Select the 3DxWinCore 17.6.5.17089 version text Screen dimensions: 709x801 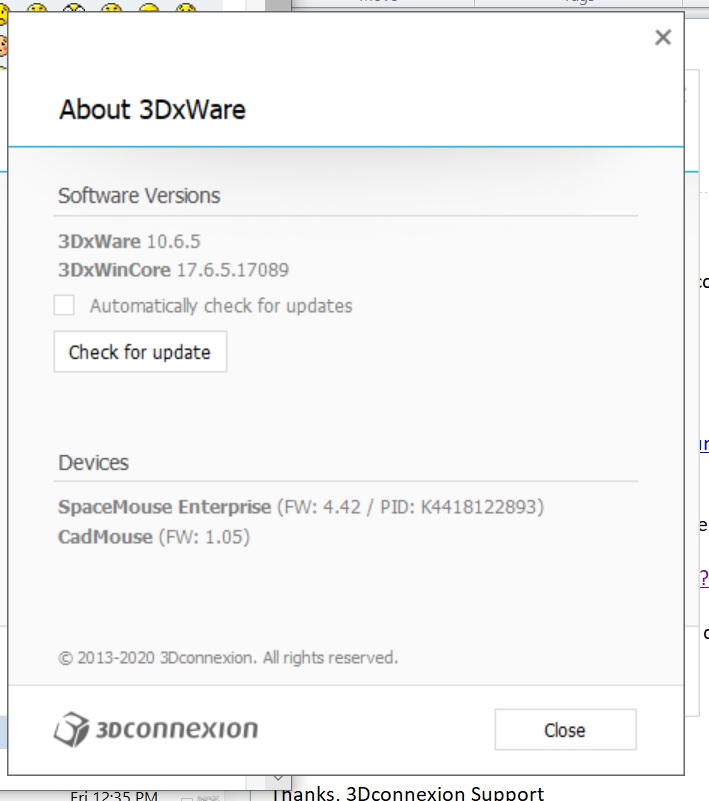click(174, 270)
